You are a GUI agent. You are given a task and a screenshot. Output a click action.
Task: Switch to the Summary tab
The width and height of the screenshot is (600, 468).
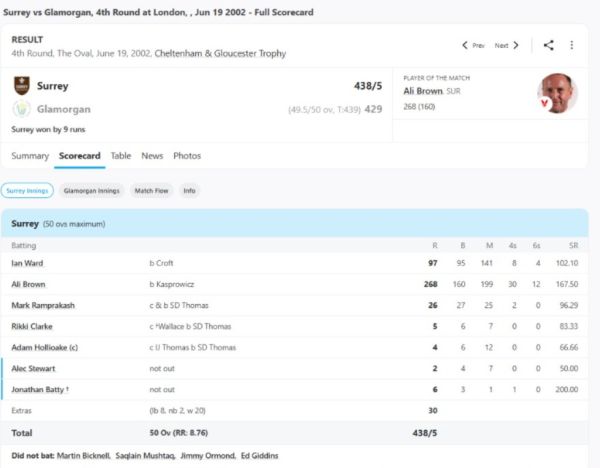point(30,156)
